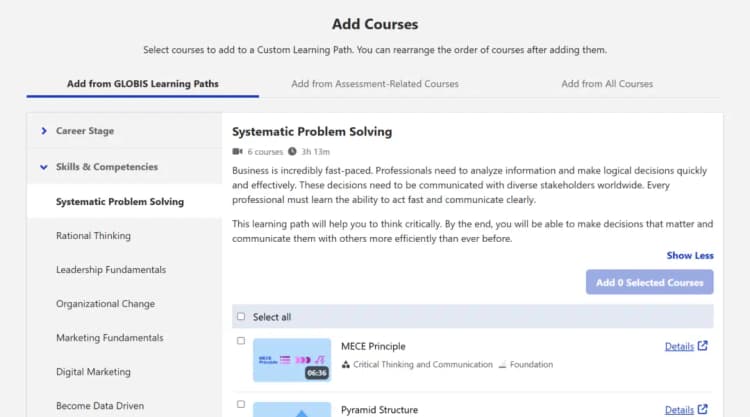Click Show Less link
Screen dimensions: 750x417
[690, 255]
